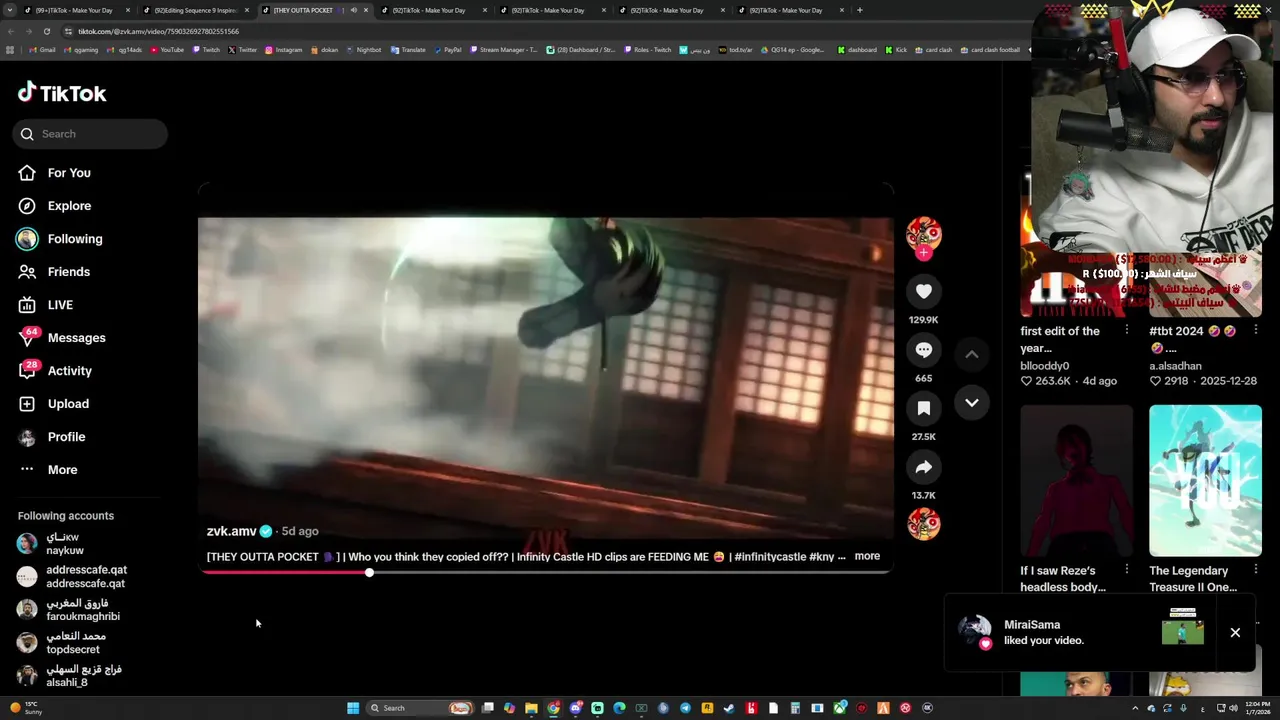Image resolution: width=1280 pixels, height=720 pixels.
Task: Expand the caption with 'more'
Action: pos(867,556)
